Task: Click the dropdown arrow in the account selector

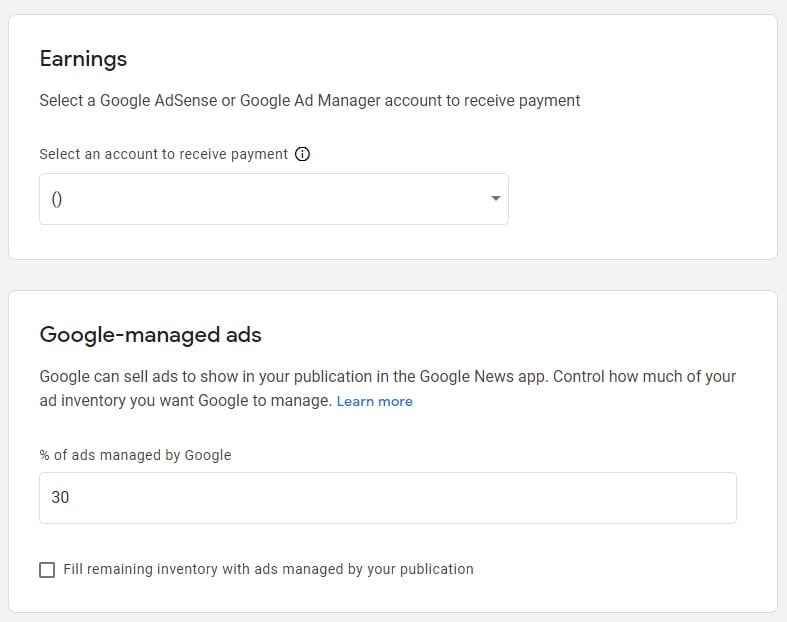Action: pos(495,198)
